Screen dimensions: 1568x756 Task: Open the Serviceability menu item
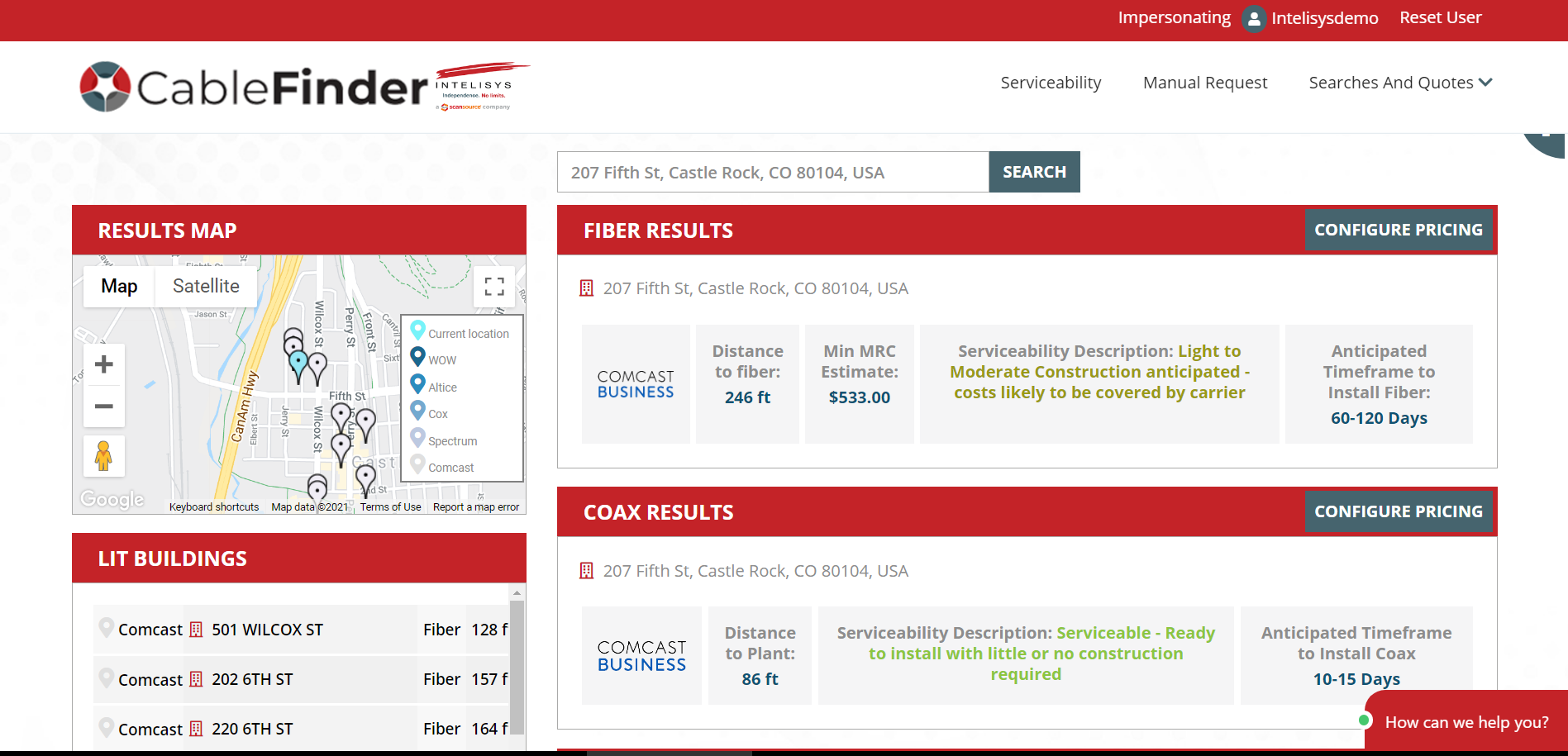(1051, 82)
